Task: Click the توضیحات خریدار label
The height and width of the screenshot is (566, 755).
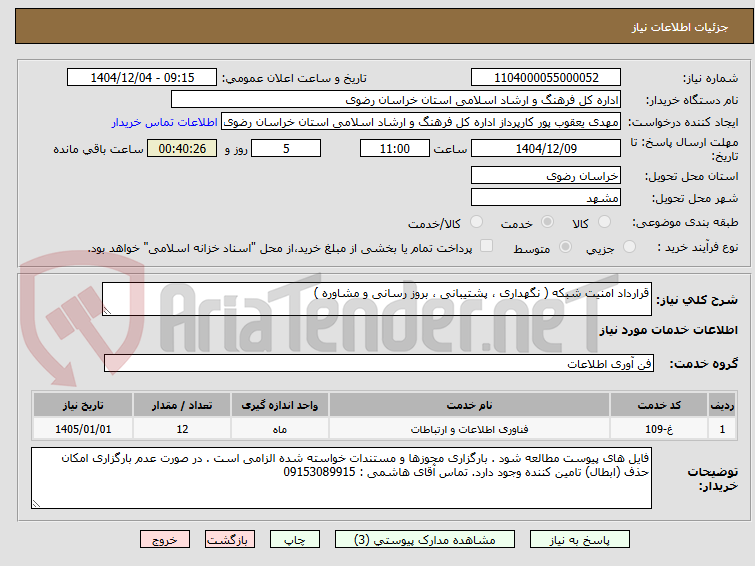Action: click(x=713, y=478)
